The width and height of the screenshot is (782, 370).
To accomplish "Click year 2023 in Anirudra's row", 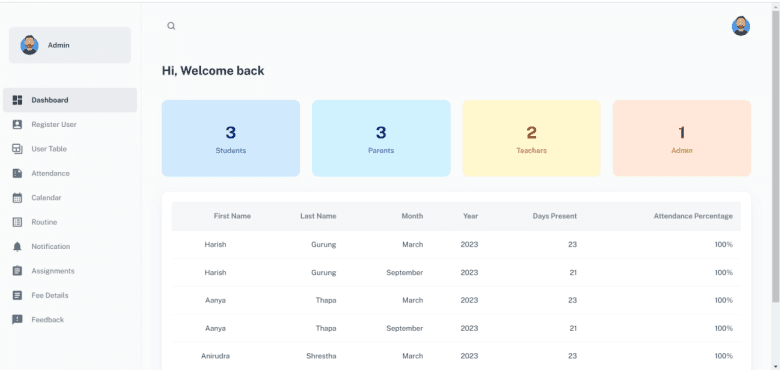I will coord(469,357).
